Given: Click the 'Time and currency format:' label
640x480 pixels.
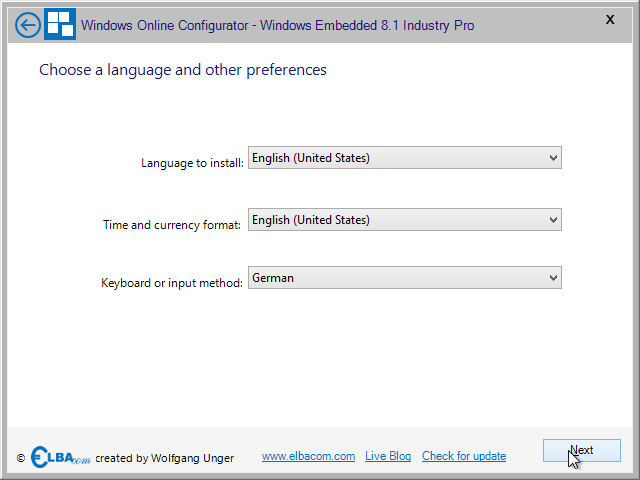Looking at the screenshot, I should click(172, 225).
